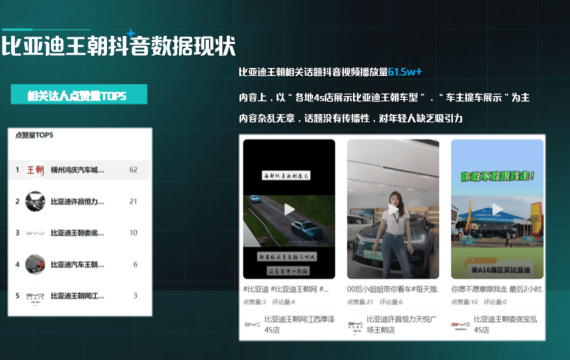570x360 pixels.
Task: Open the 比亚迪许昌恒力 account name in ranking
Action: click(77, 201)
